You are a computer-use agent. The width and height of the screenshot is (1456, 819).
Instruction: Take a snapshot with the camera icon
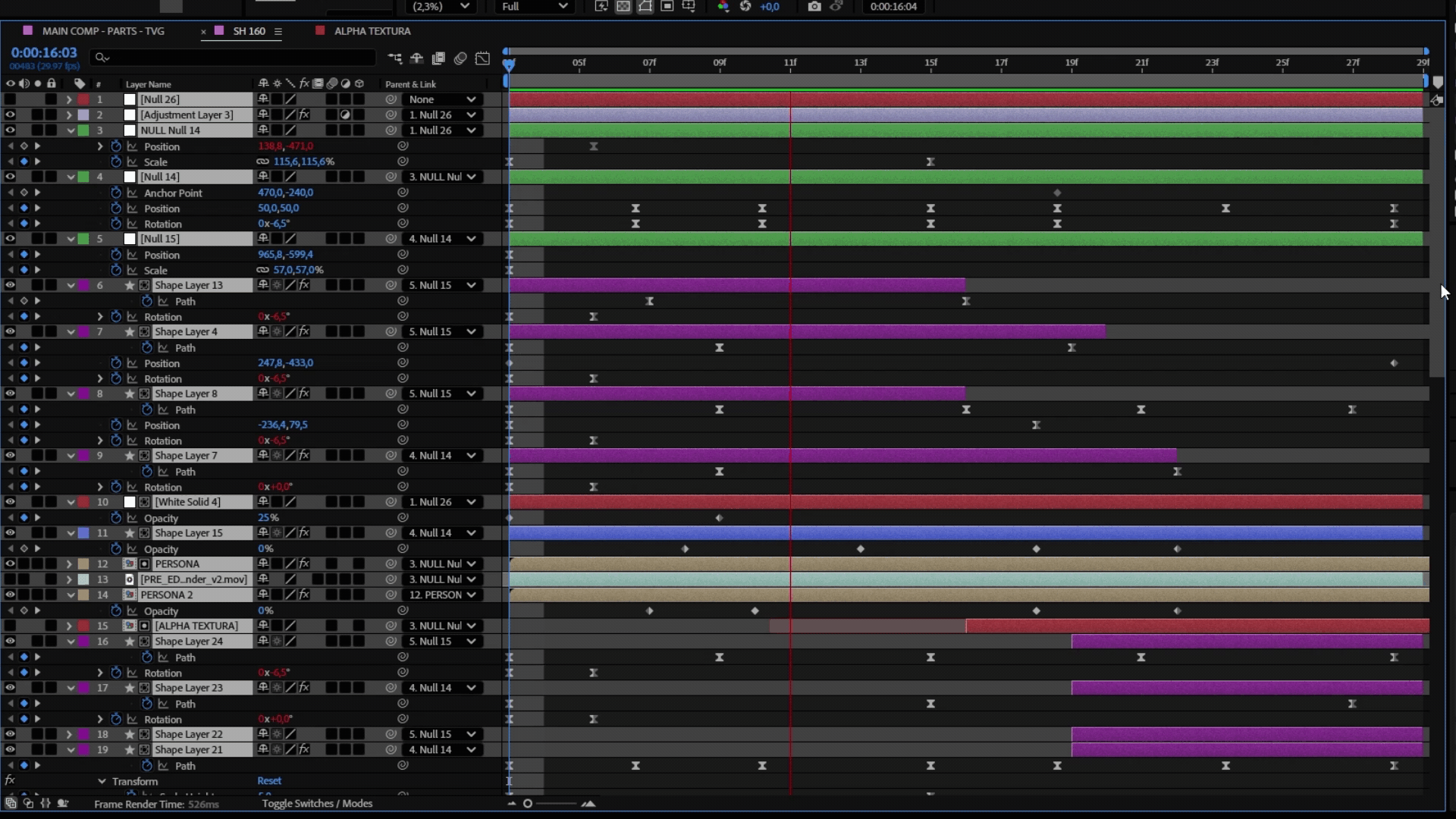tap(814, 6)
